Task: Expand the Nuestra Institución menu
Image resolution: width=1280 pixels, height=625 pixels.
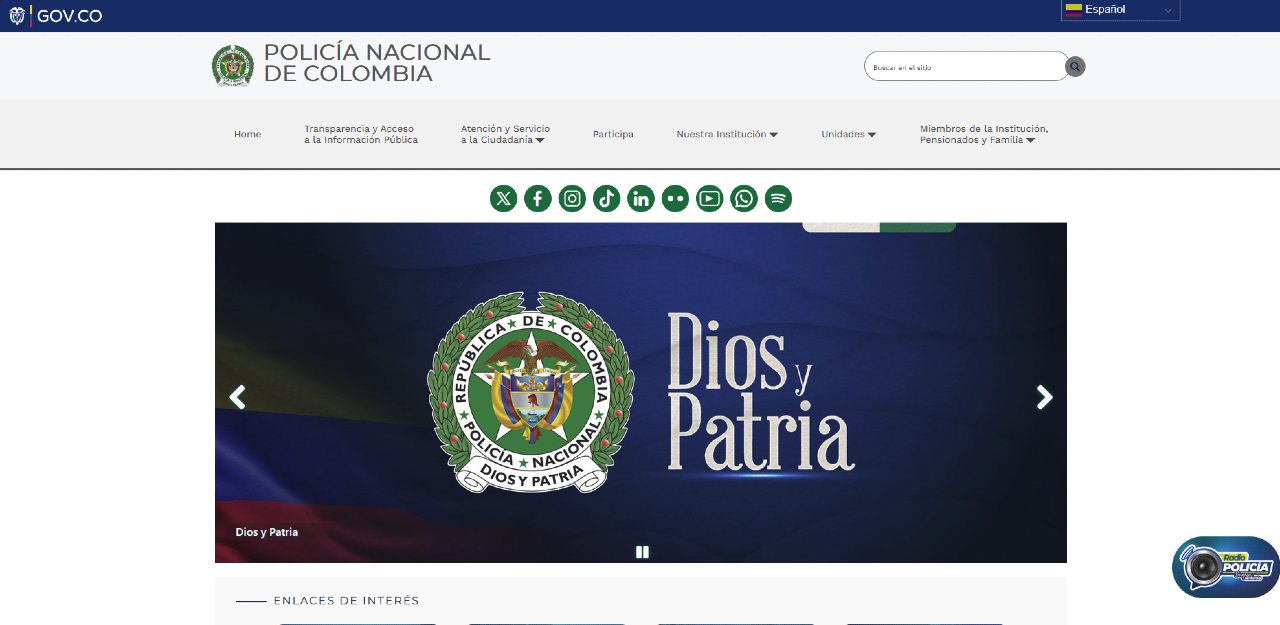Action: coord(727,134)
